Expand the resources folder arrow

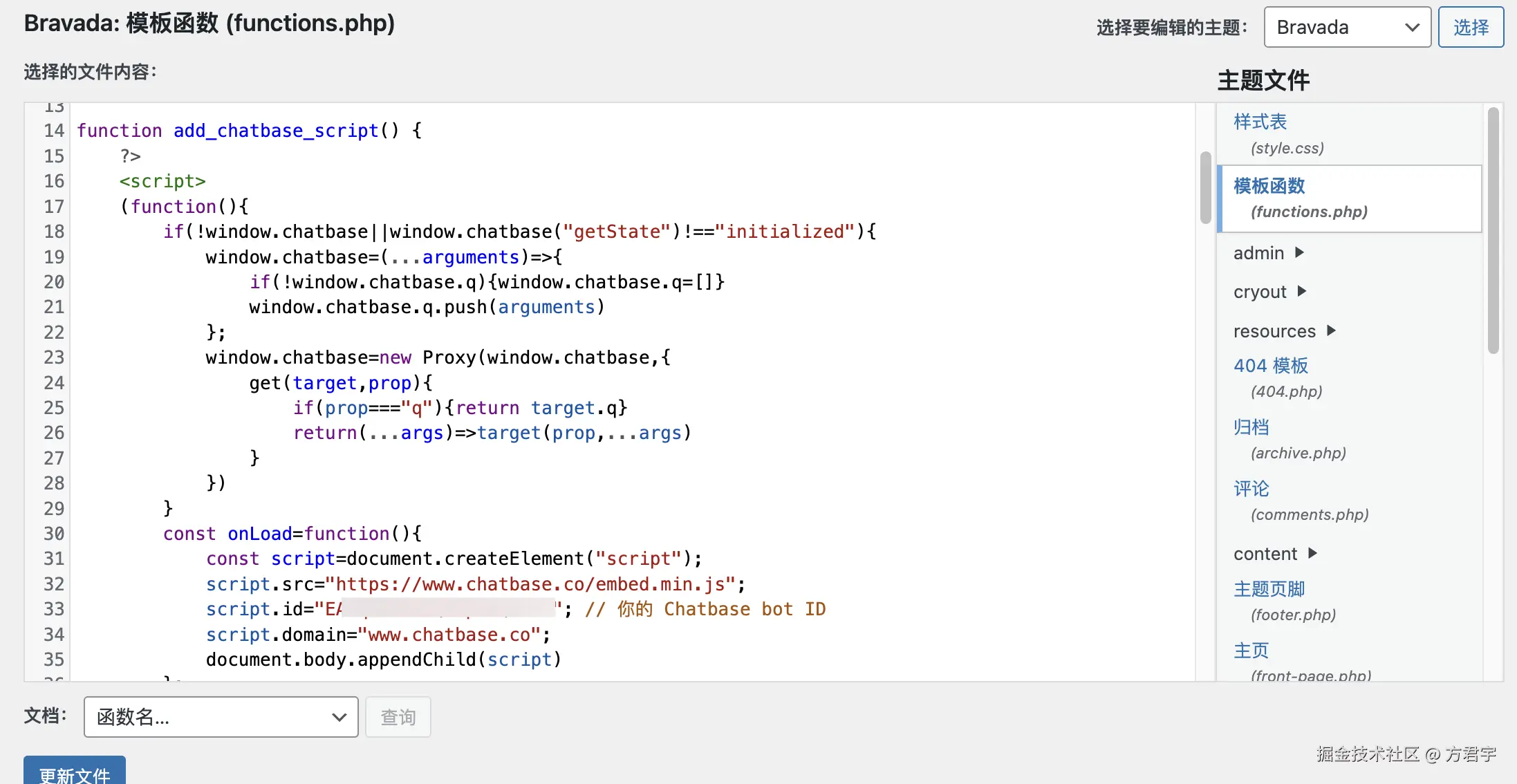coord(1331,330)
